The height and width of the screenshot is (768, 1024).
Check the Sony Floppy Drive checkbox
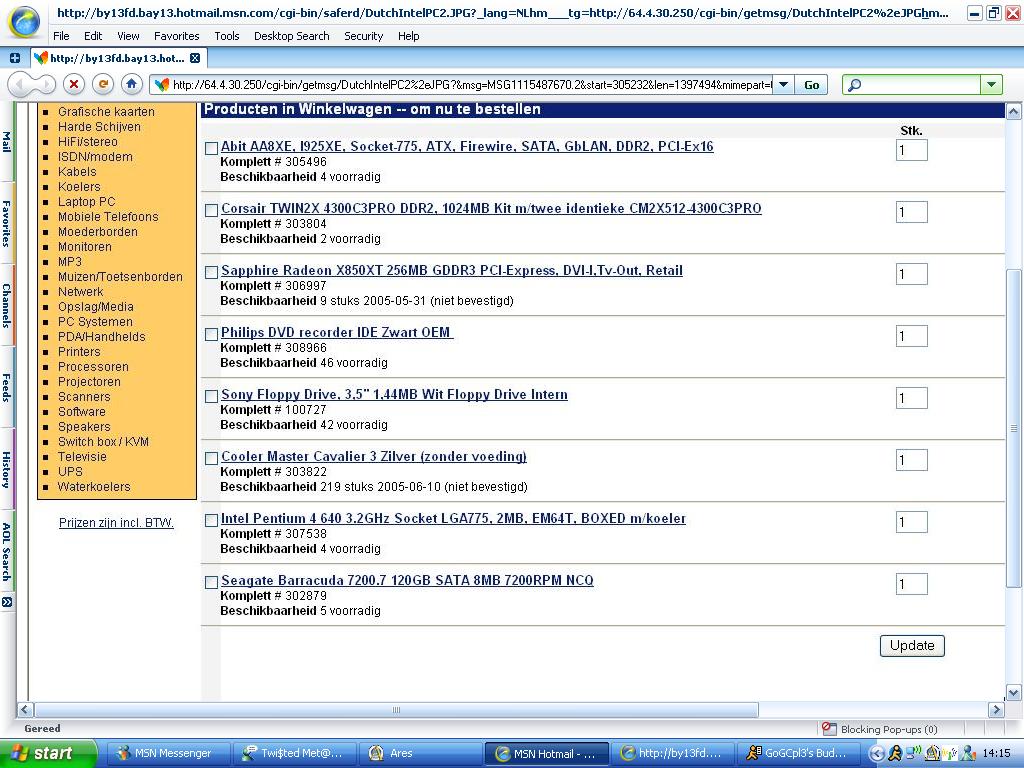211,396
